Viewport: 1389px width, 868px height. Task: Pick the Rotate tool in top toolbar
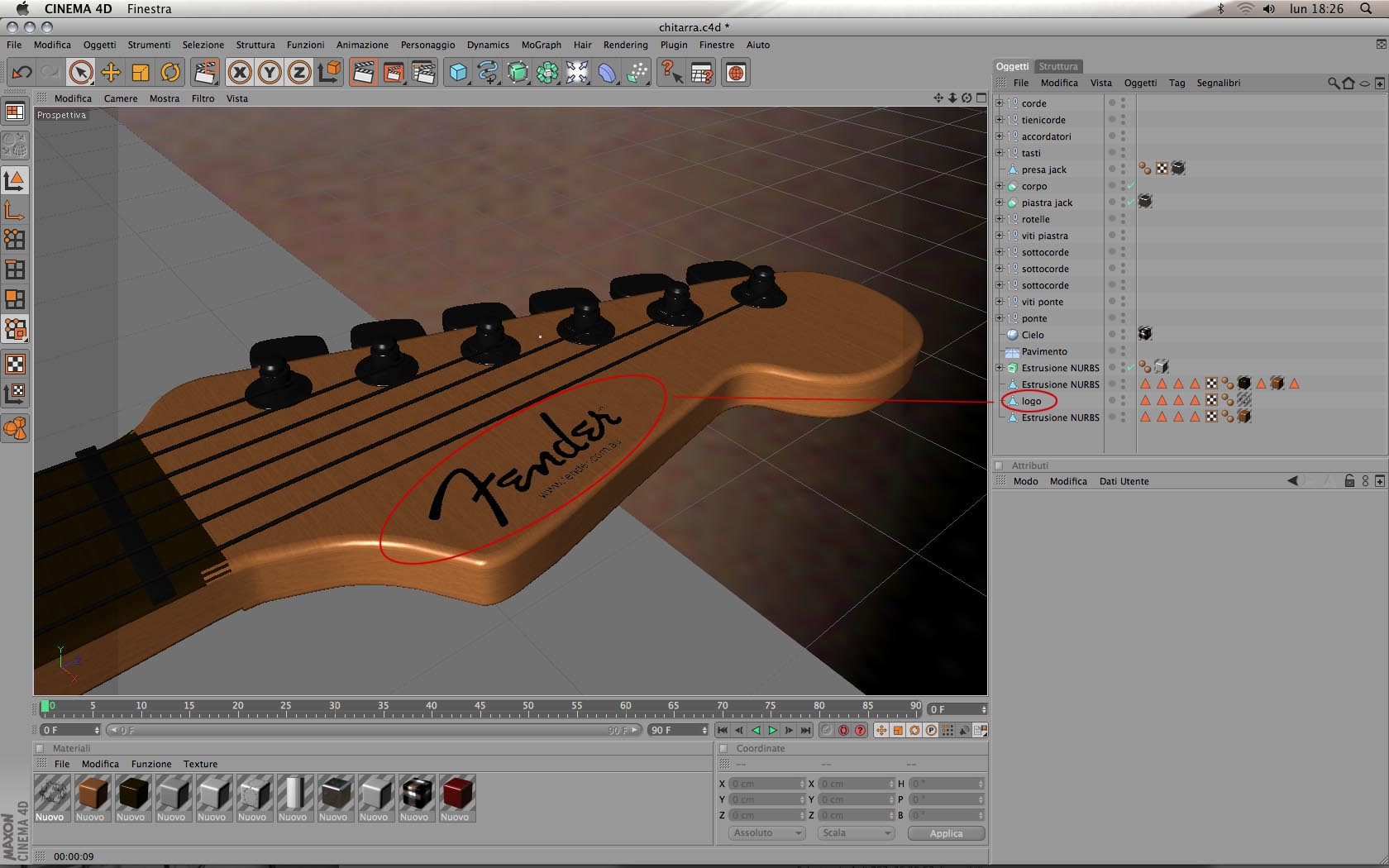coord(170,73)
